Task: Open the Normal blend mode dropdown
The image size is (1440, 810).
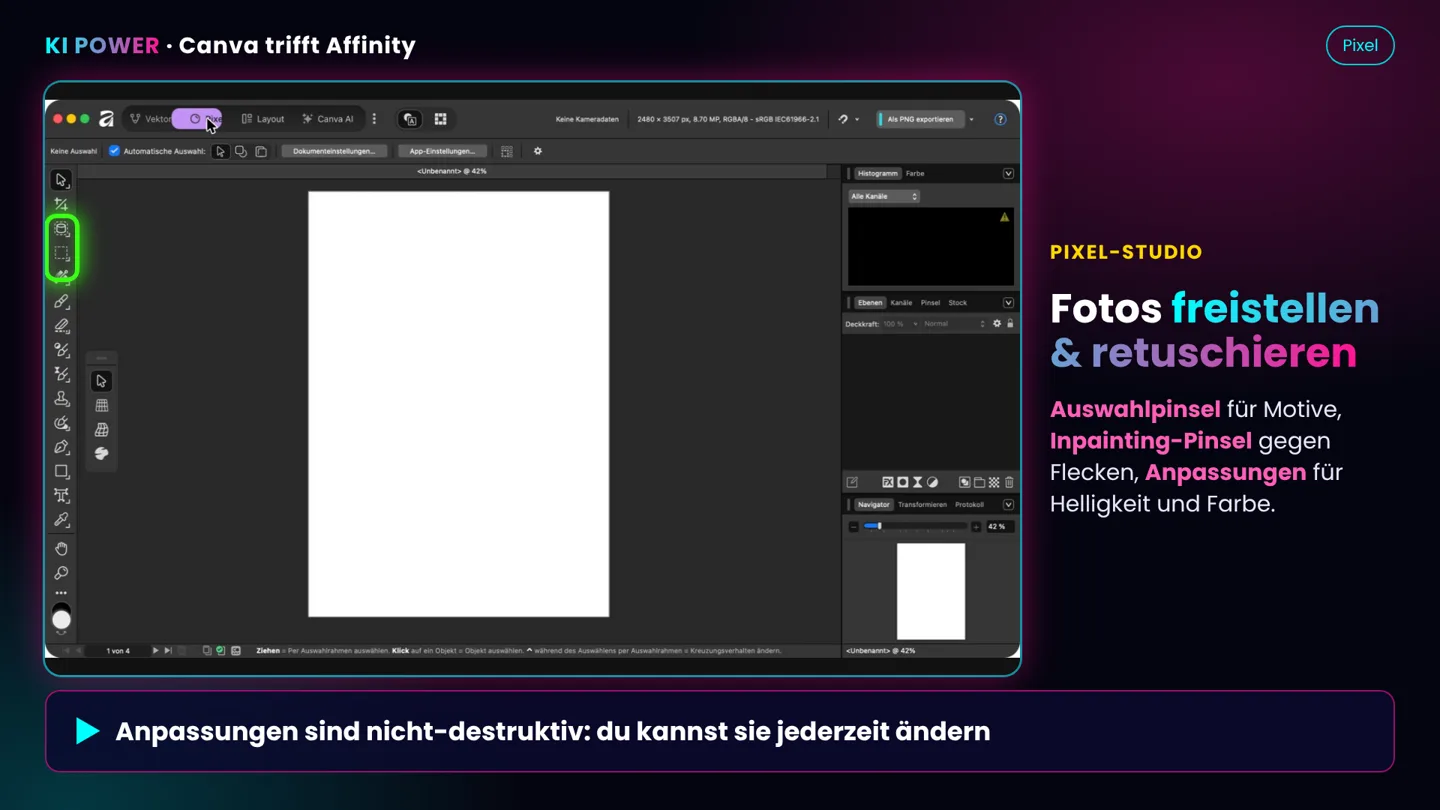Action: 954,324
